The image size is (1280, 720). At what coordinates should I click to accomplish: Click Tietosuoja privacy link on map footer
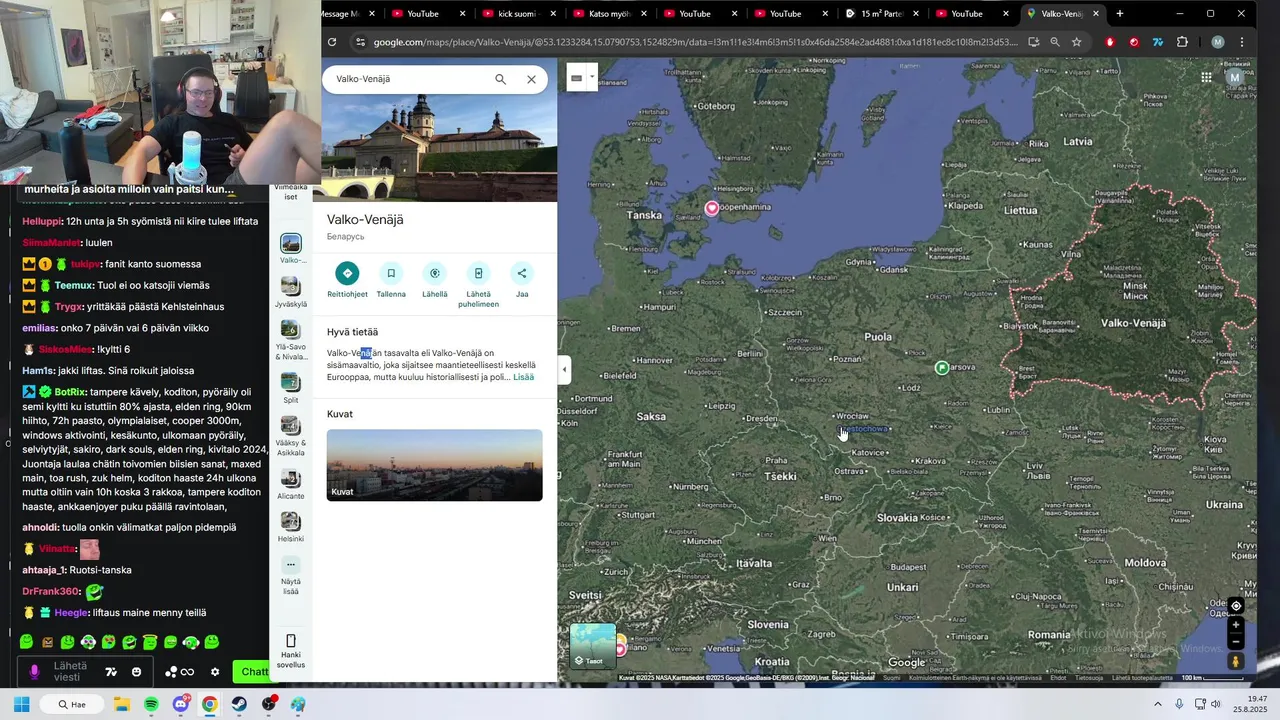click(1088, 678)
